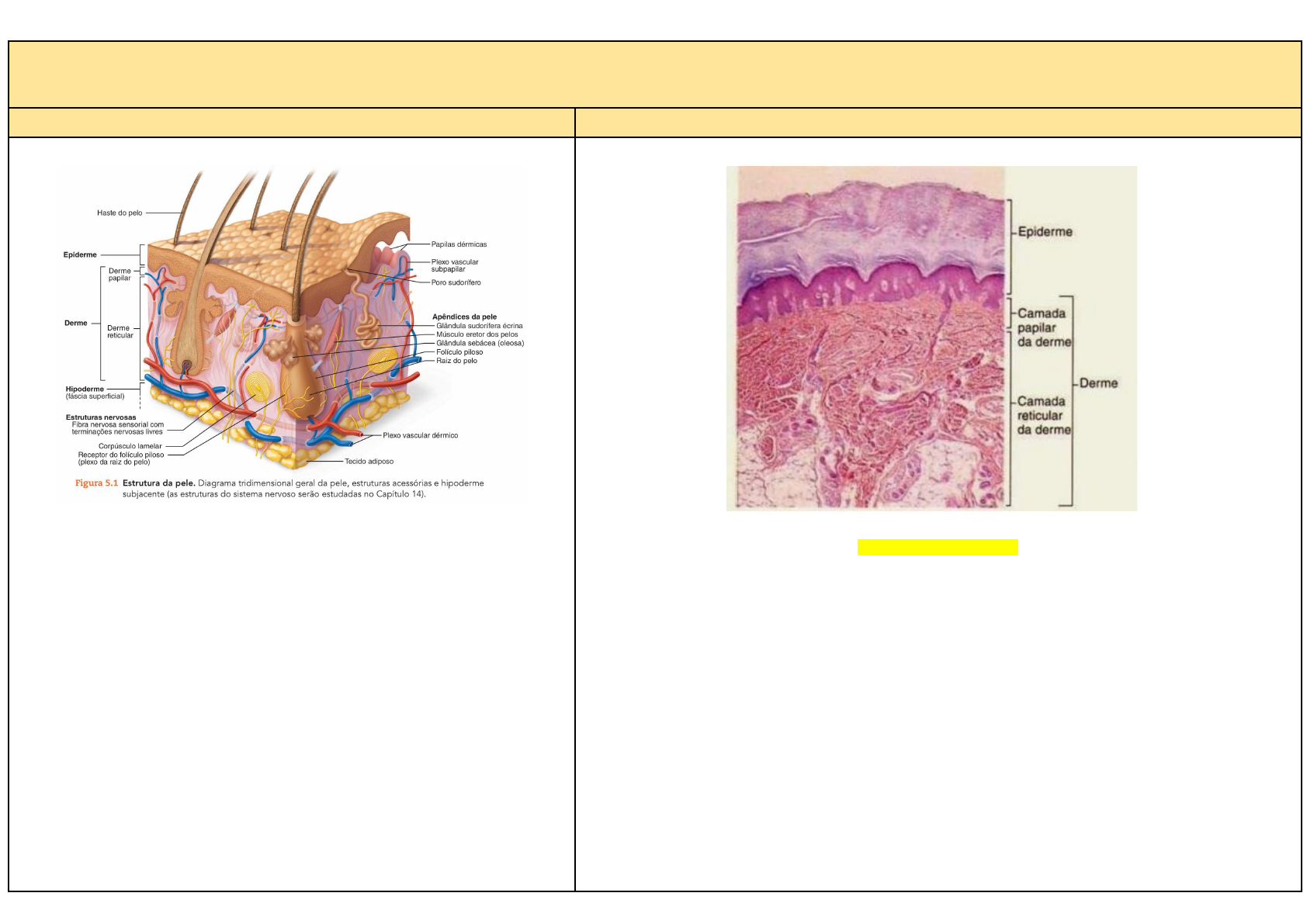Click the wide yellow title row of the table
This screenshot has width=1307, height=924.
(654, 74)
